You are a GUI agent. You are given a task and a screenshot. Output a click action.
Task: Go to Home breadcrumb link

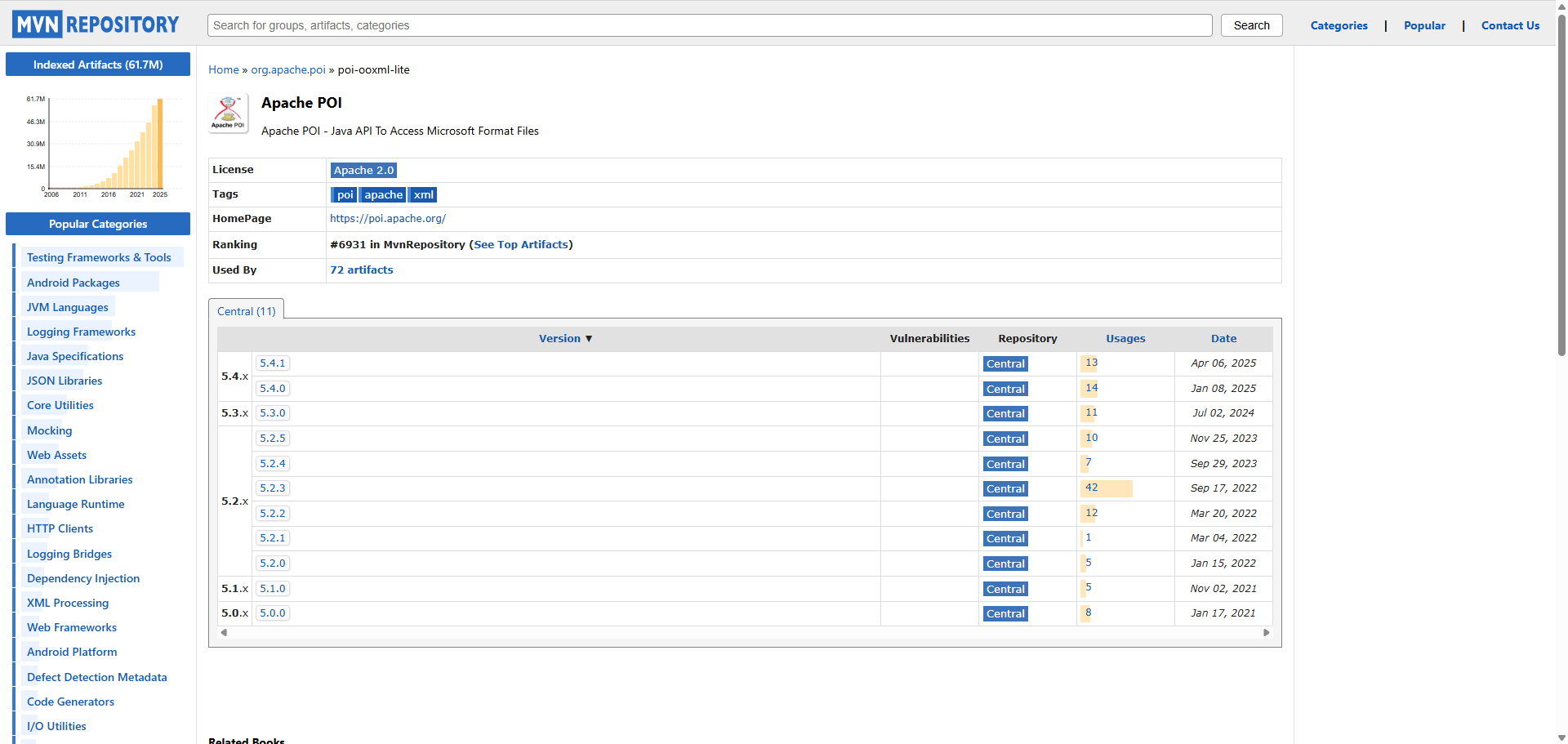pos(224,69)
